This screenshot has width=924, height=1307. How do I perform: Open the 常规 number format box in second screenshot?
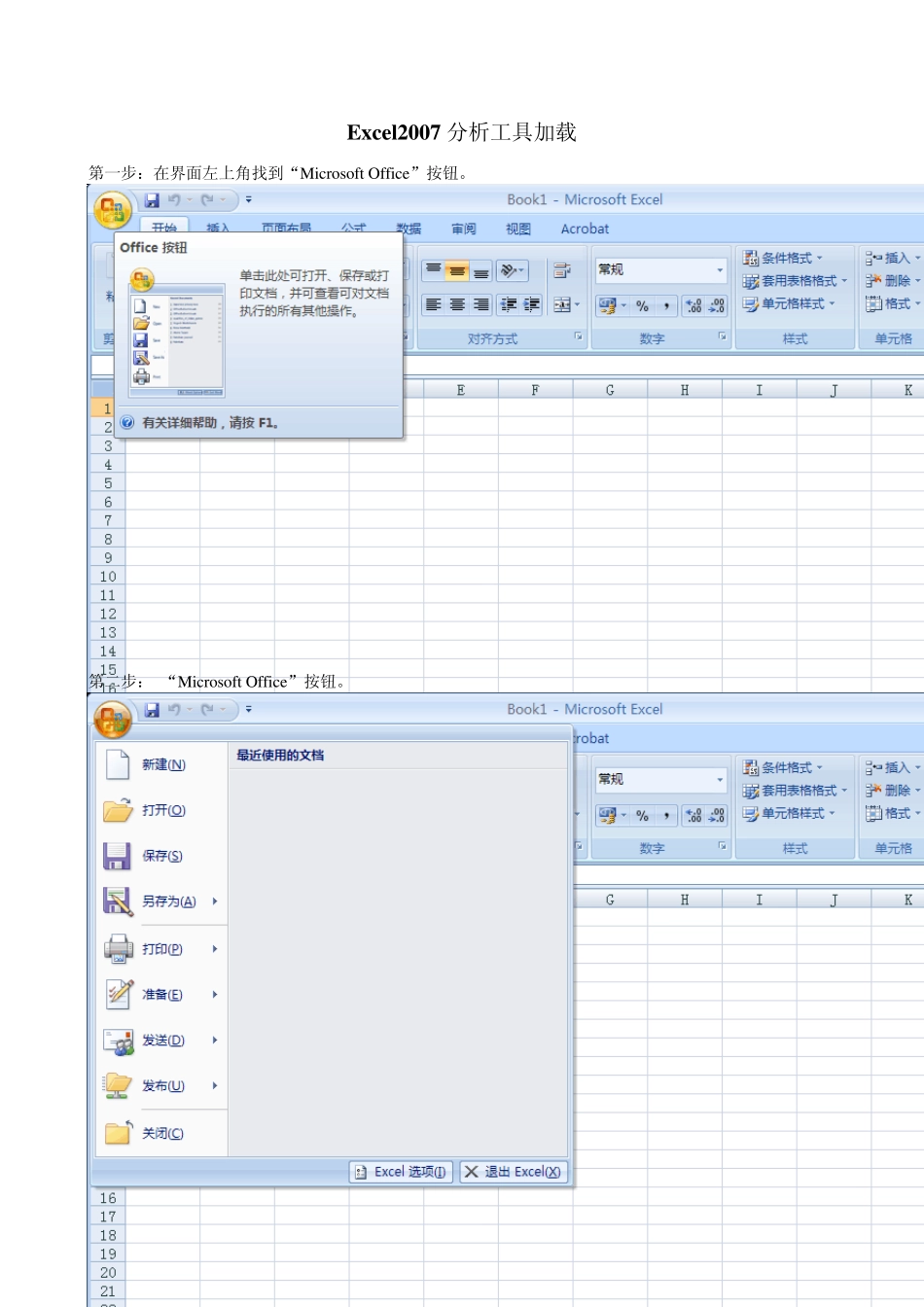661,780
